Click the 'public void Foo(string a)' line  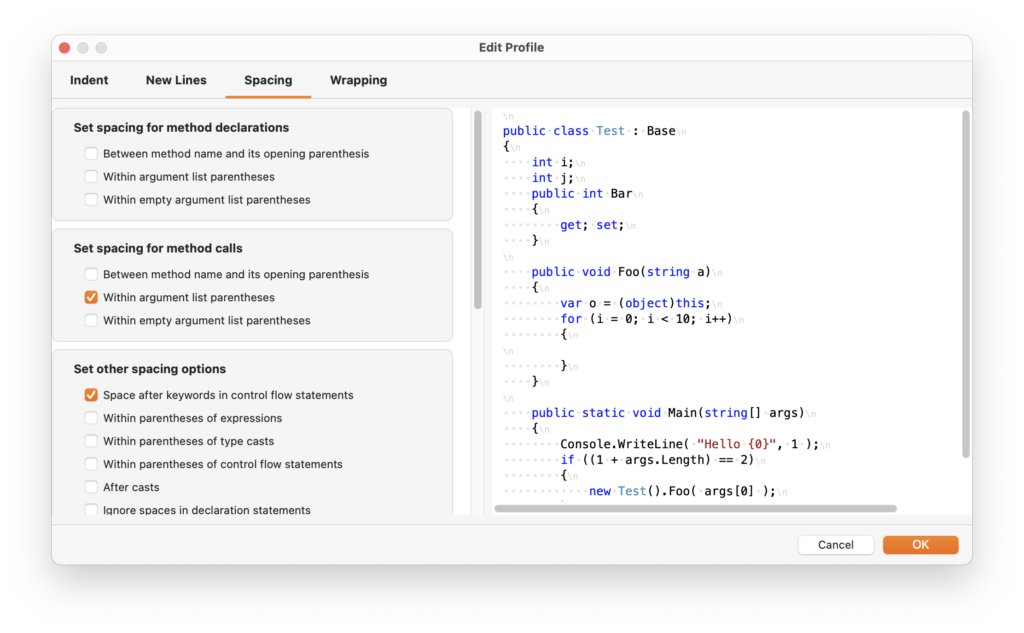(620, 272)
